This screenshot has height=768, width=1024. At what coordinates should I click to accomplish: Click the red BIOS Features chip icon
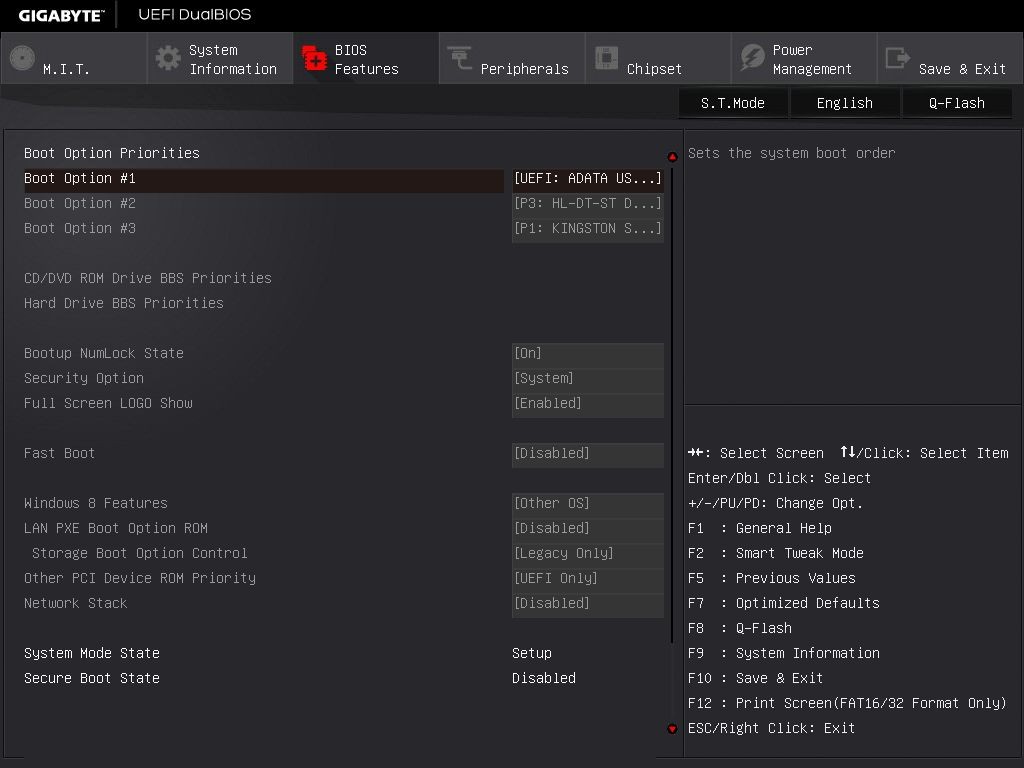pos(314,58)
